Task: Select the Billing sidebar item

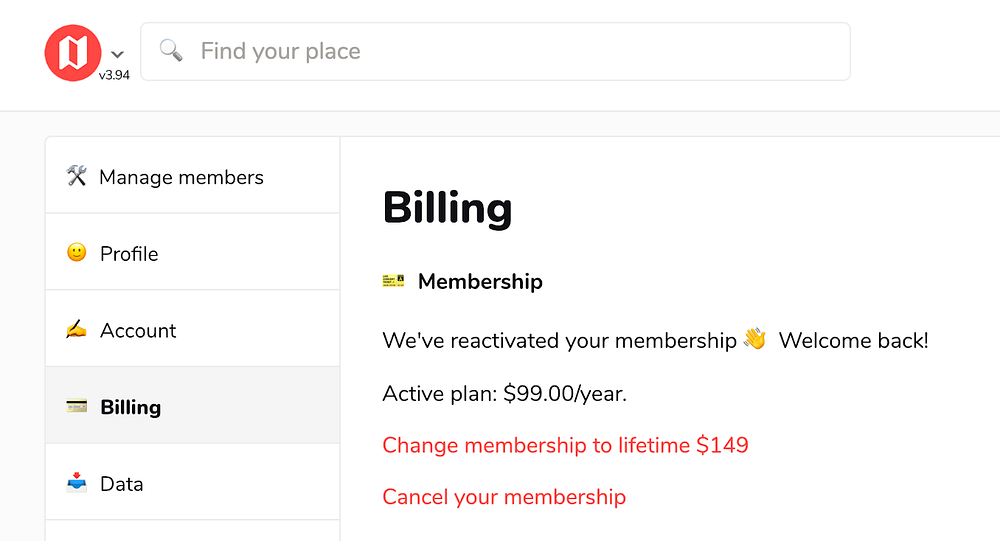Action: pyautogui.click(x=130, y=407)
